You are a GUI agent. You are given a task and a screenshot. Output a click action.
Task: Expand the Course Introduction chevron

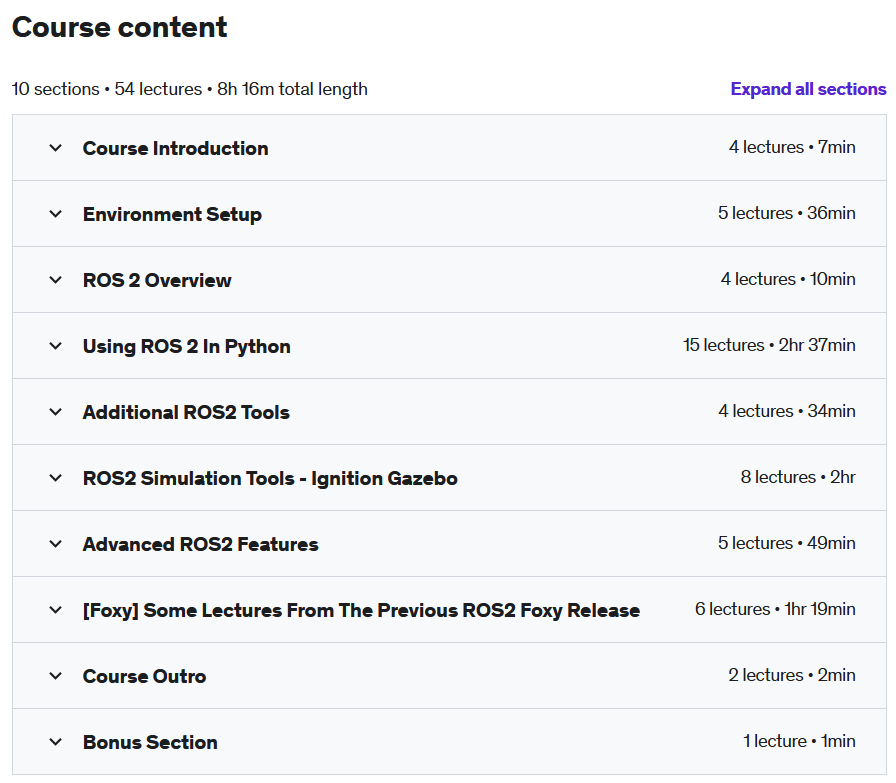click(55, 148)
